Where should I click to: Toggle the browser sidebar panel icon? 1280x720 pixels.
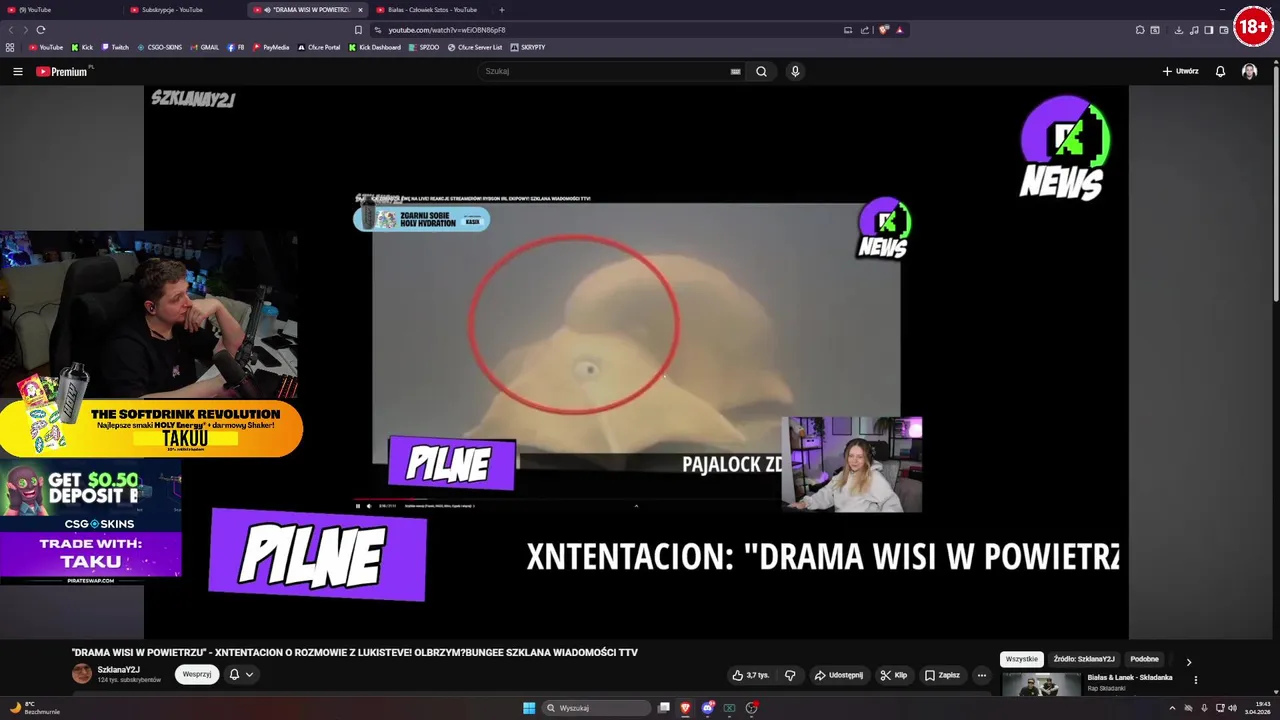coord(1208,30)
